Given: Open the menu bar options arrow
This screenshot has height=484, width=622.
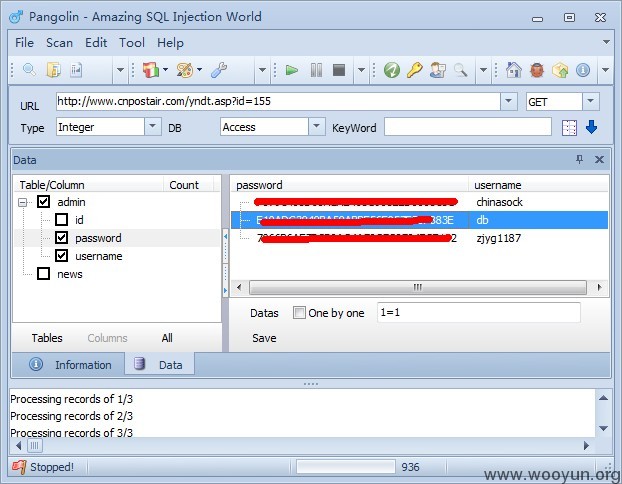Looking at the screenshot, I should (606, 42).
